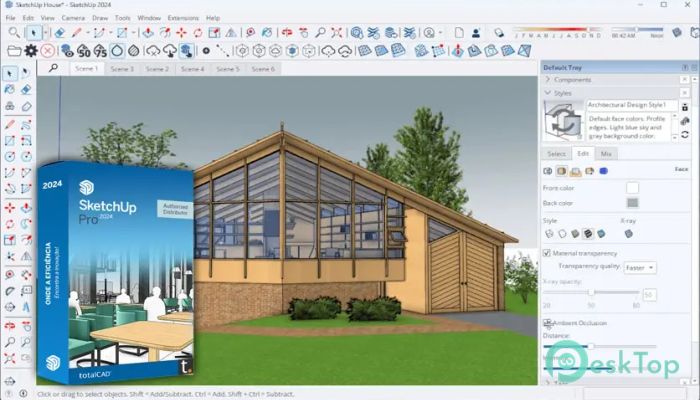Pick the Paint Bucket tool in top toolbar
Viewport: 700px width, 400px height.
tap(267, 33)
